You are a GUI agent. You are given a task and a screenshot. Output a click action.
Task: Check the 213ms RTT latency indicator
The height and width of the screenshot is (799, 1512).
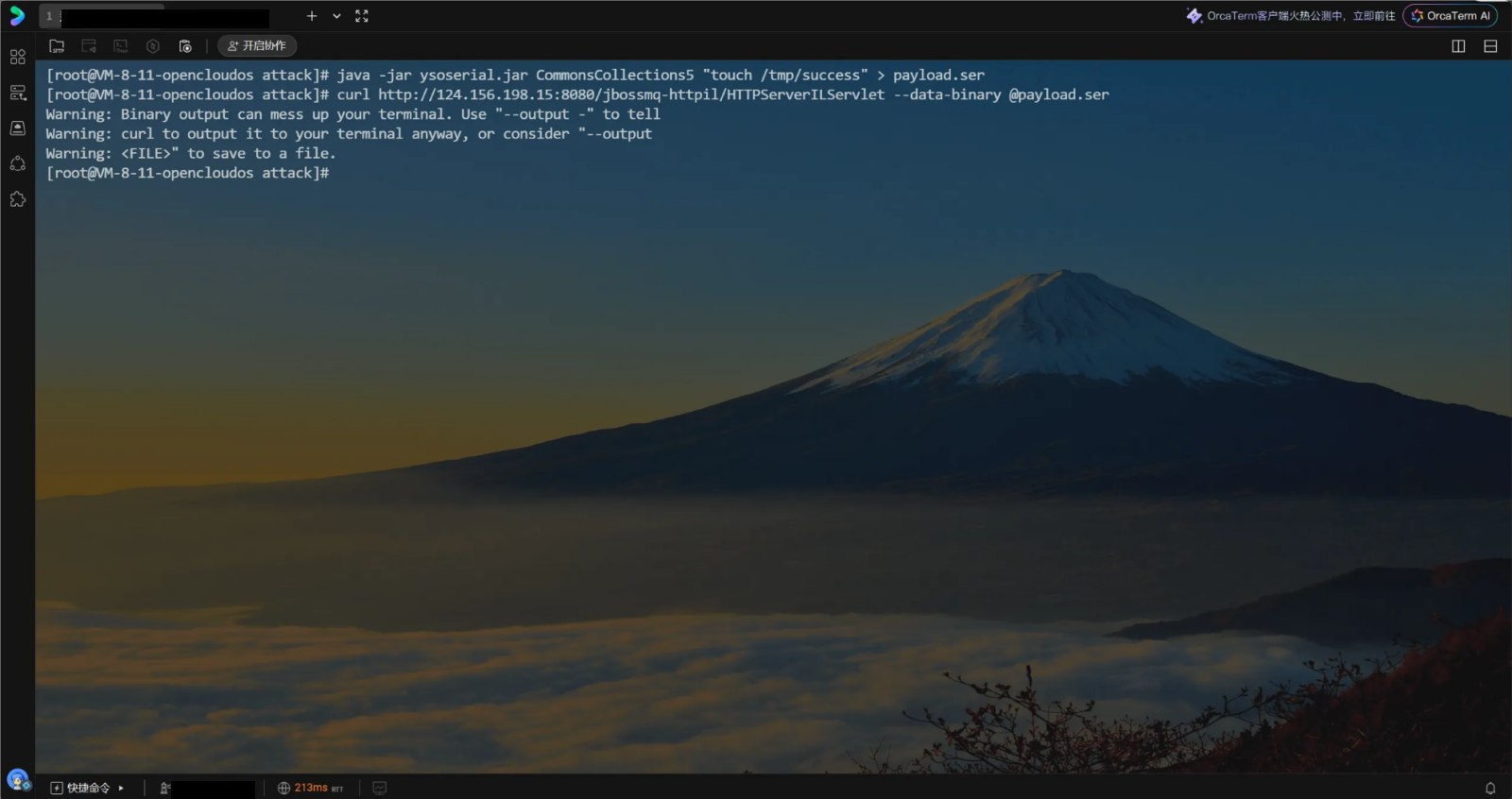click(310, 788)
